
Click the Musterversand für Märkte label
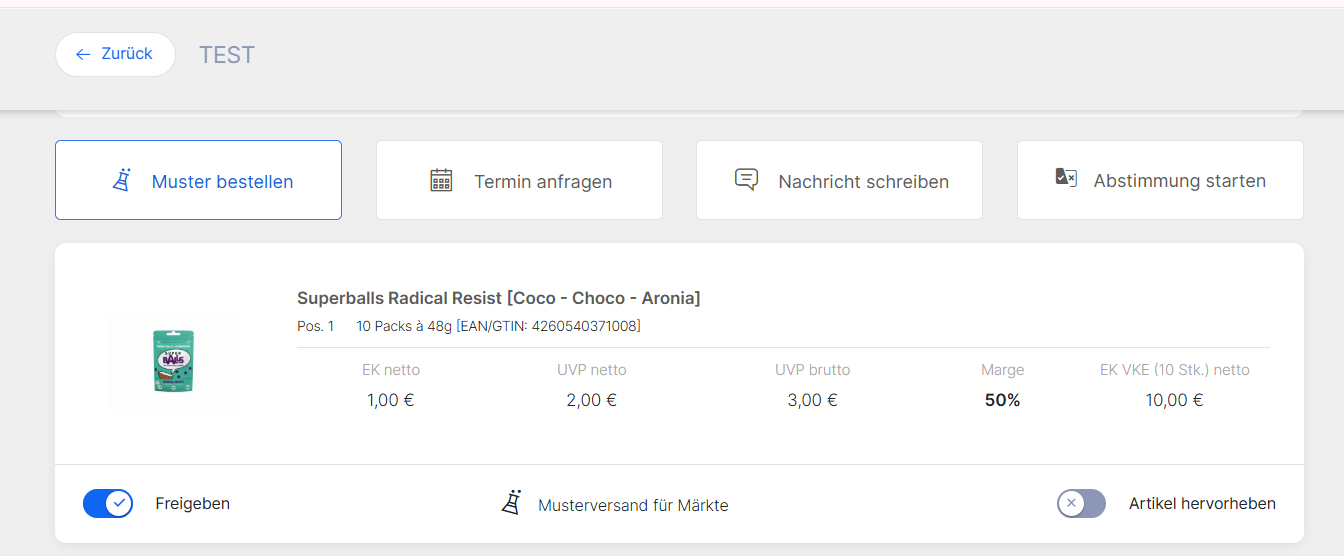coord(633,505)
